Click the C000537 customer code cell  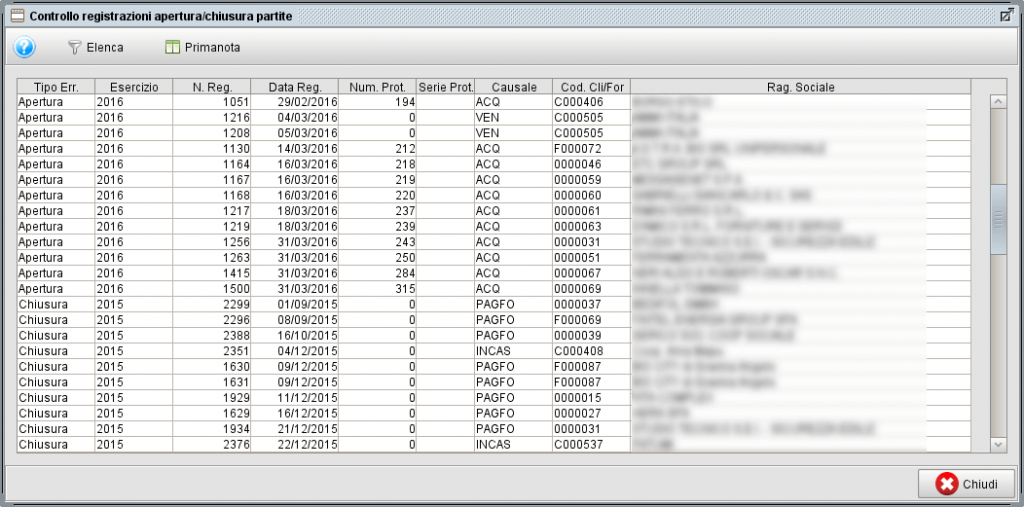[591, 444]
